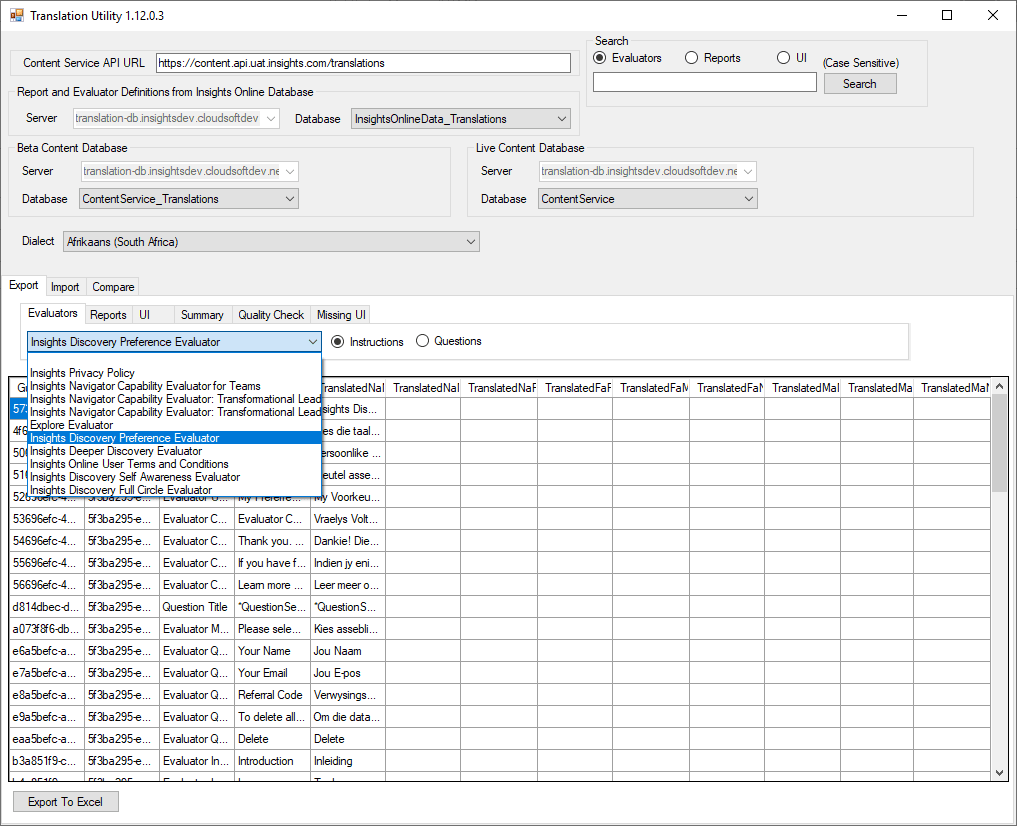Click the 'b3a851f9-c...' GUID cell
The width and height of the screenshot is (1017, 826).
click(x=47, y=761)
